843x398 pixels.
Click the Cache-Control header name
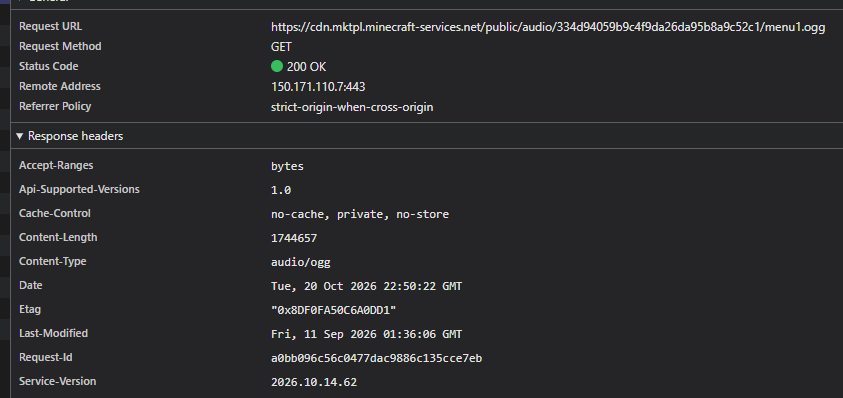pyautogui.click(x=55, y=213)
